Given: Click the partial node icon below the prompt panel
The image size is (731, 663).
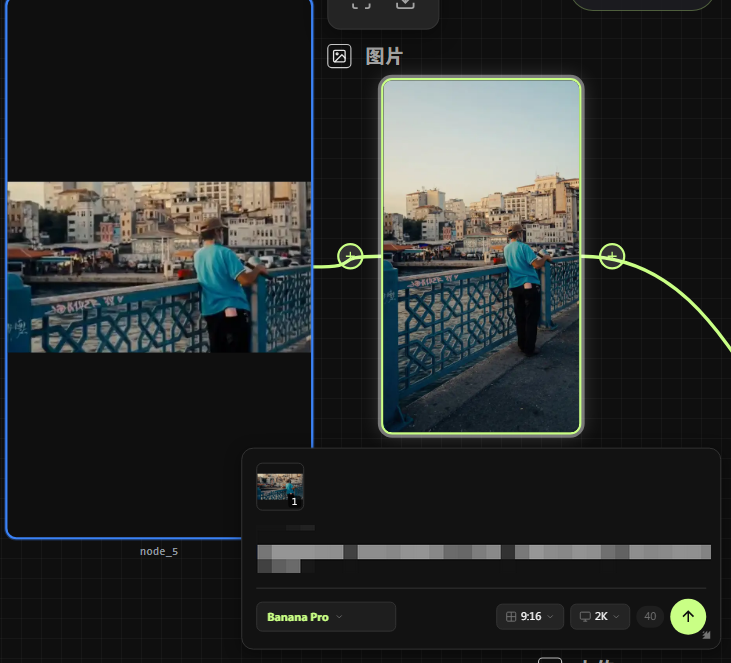Looking at the screenshot, I should 550,659.
